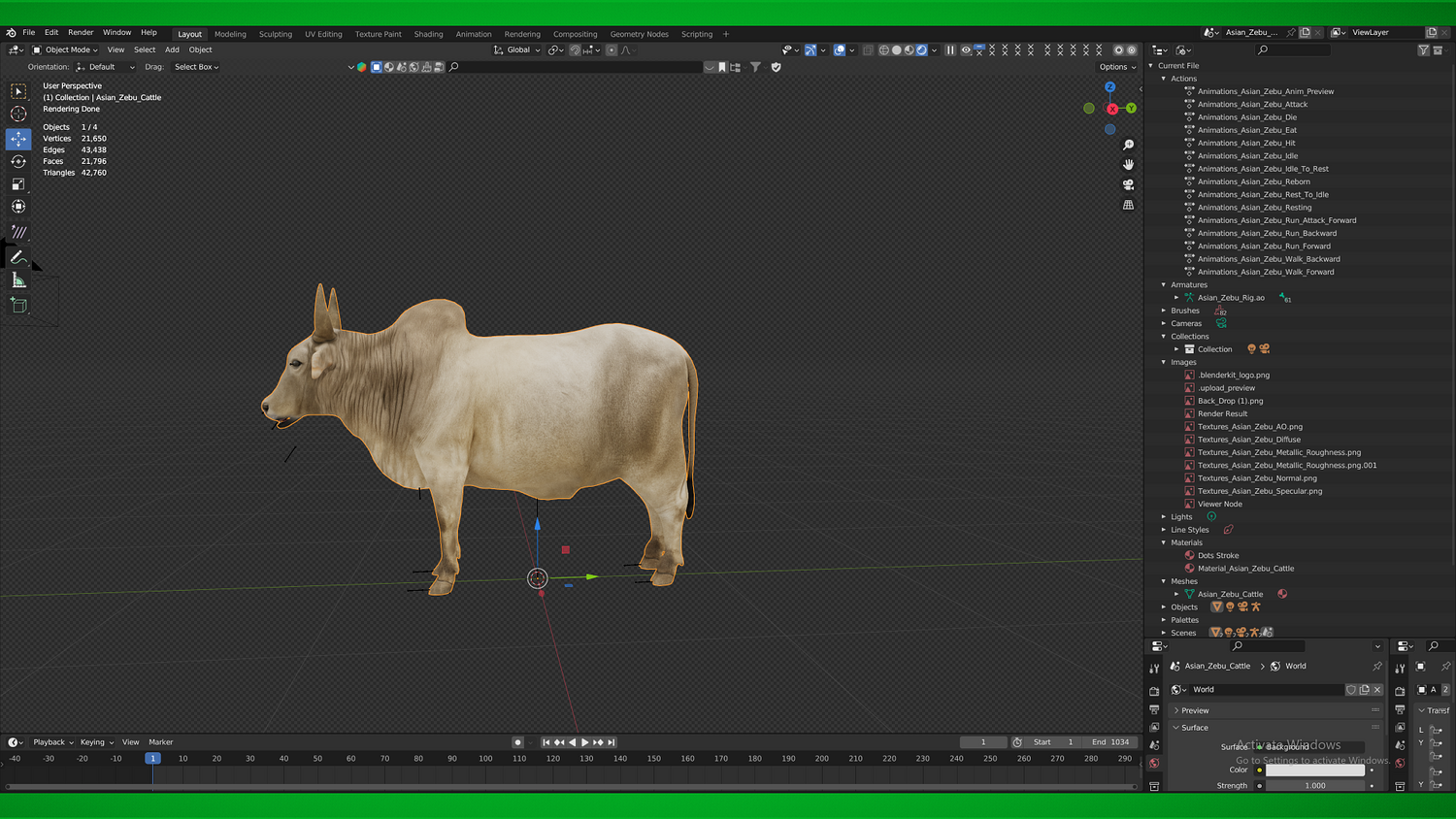Play the animation forward

[585, 742]
